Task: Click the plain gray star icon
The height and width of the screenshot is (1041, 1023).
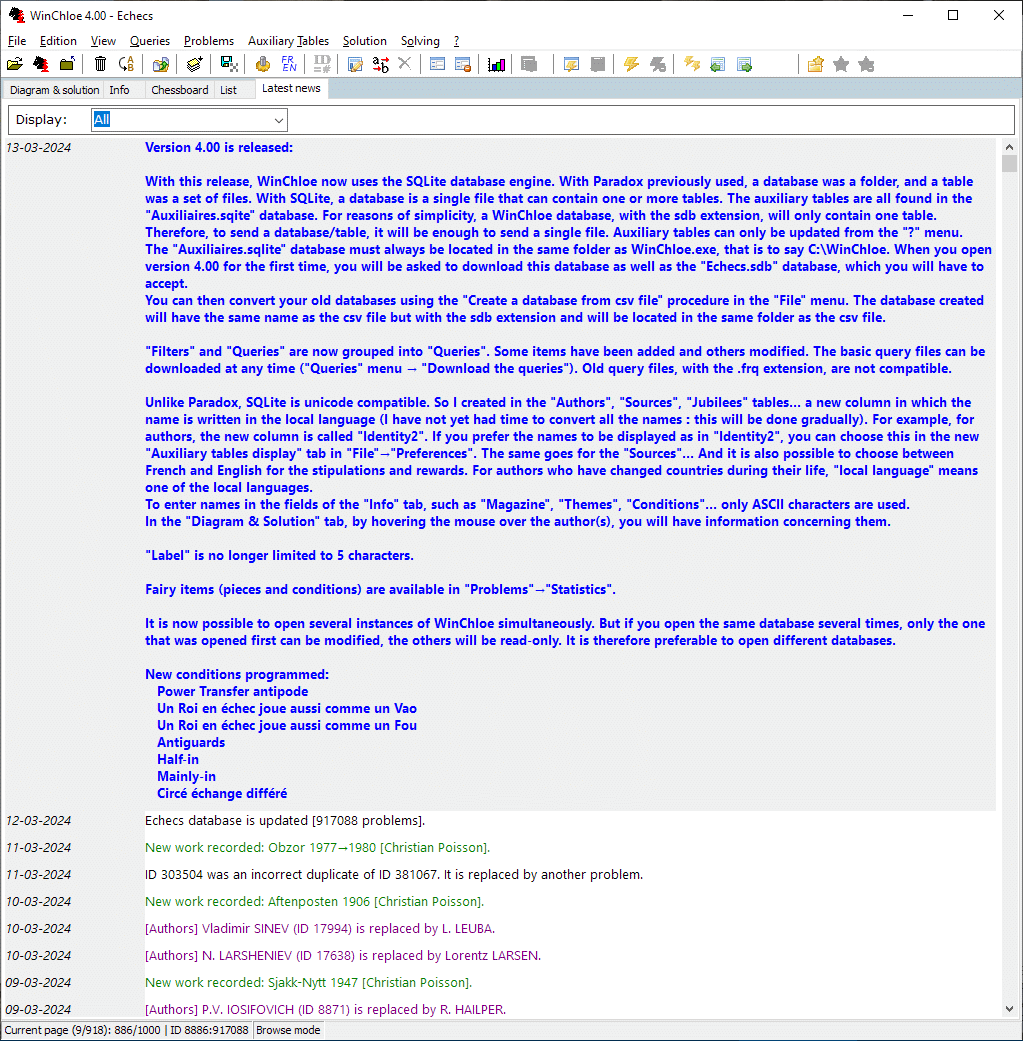Action: pos(841,64)
